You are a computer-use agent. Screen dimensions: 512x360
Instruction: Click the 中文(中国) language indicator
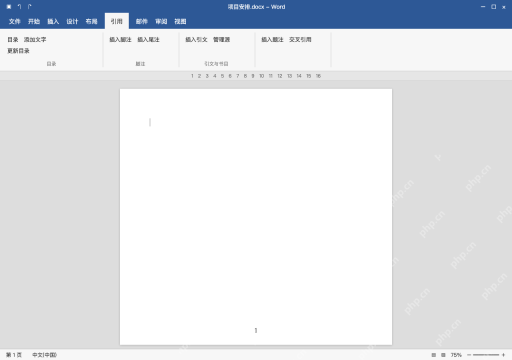[x=44, y=355]
